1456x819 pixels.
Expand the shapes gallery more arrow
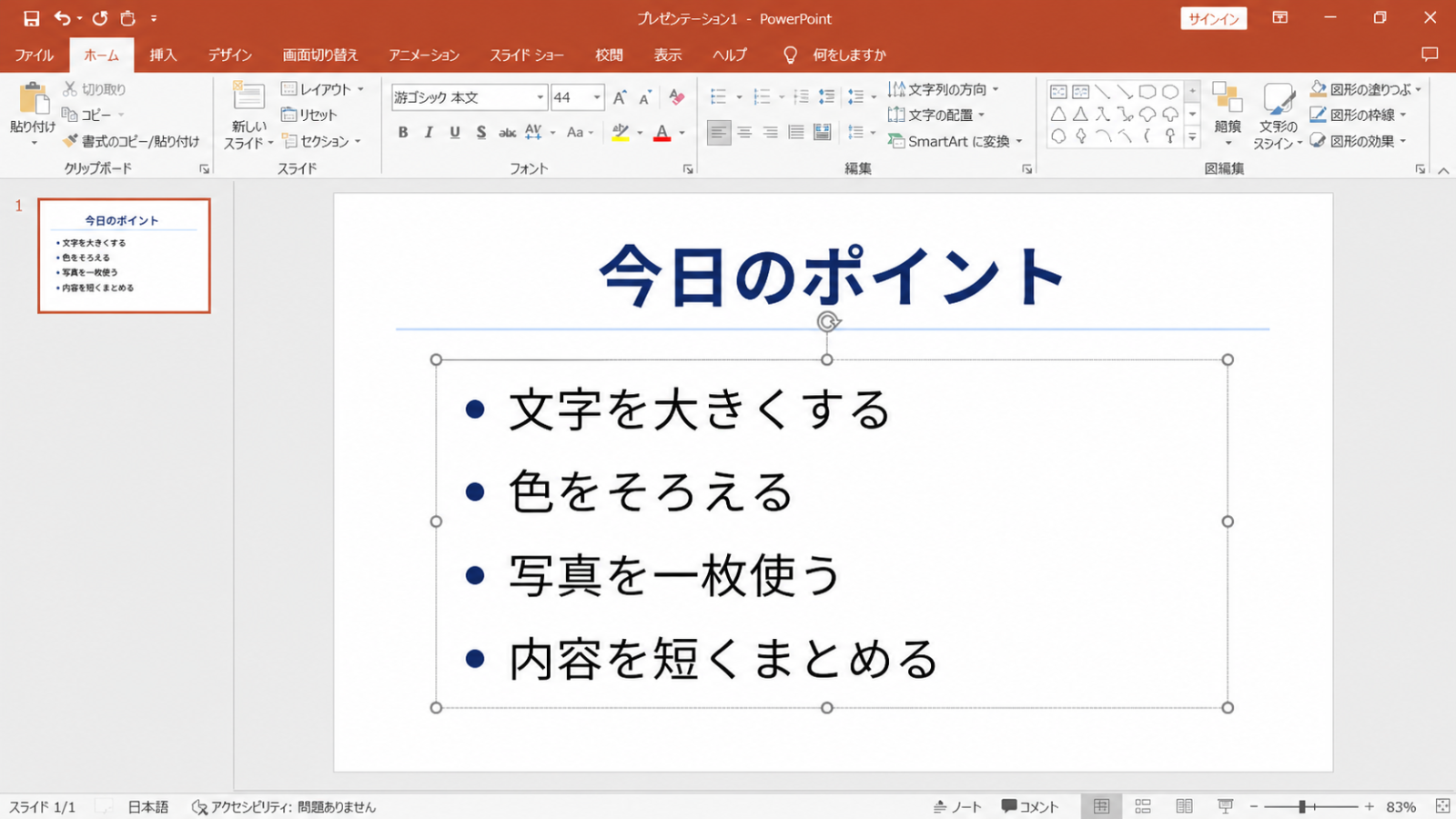(1192, 137)
